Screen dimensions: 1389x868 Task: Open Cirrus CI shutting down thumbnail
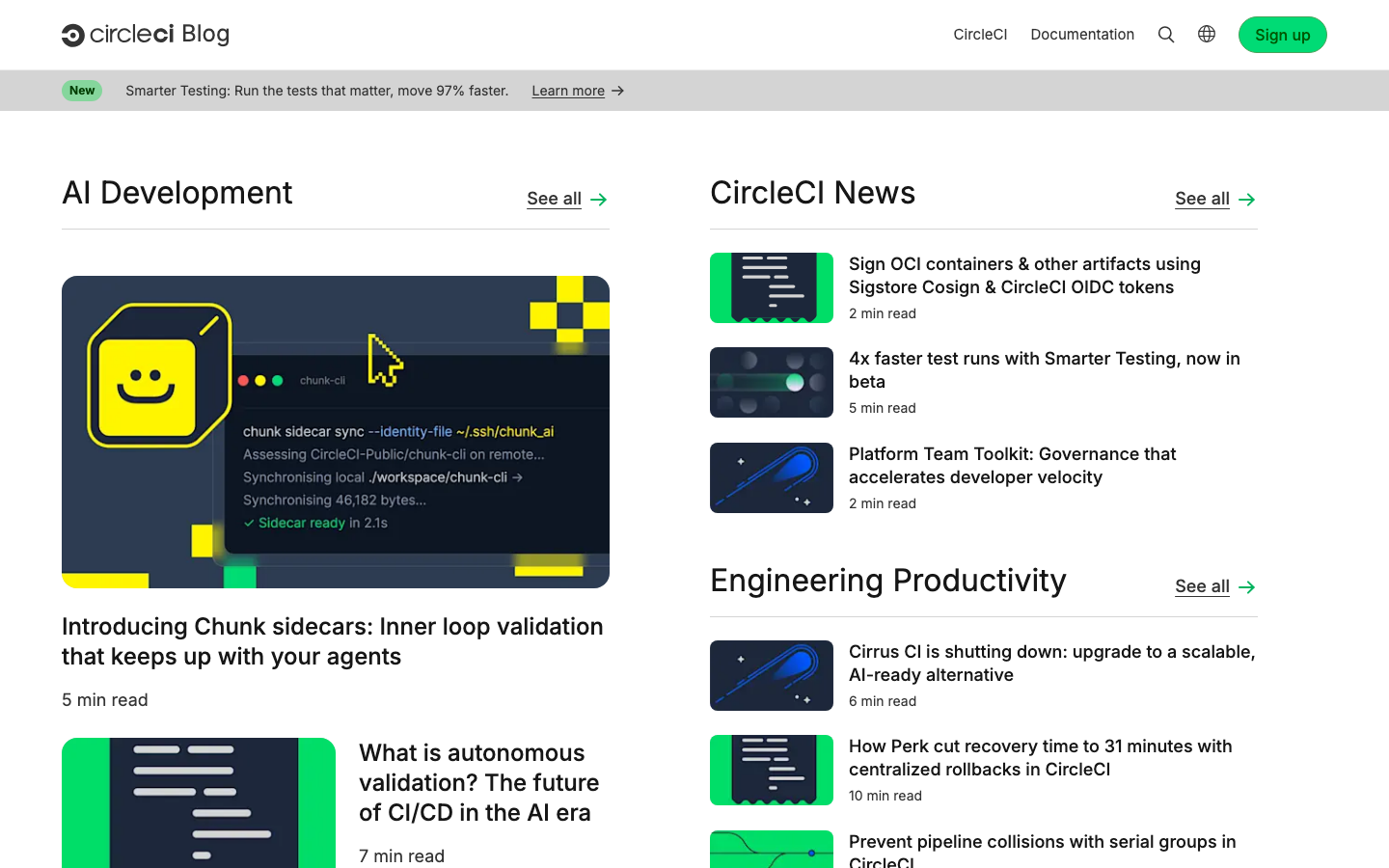click(772, 675)
